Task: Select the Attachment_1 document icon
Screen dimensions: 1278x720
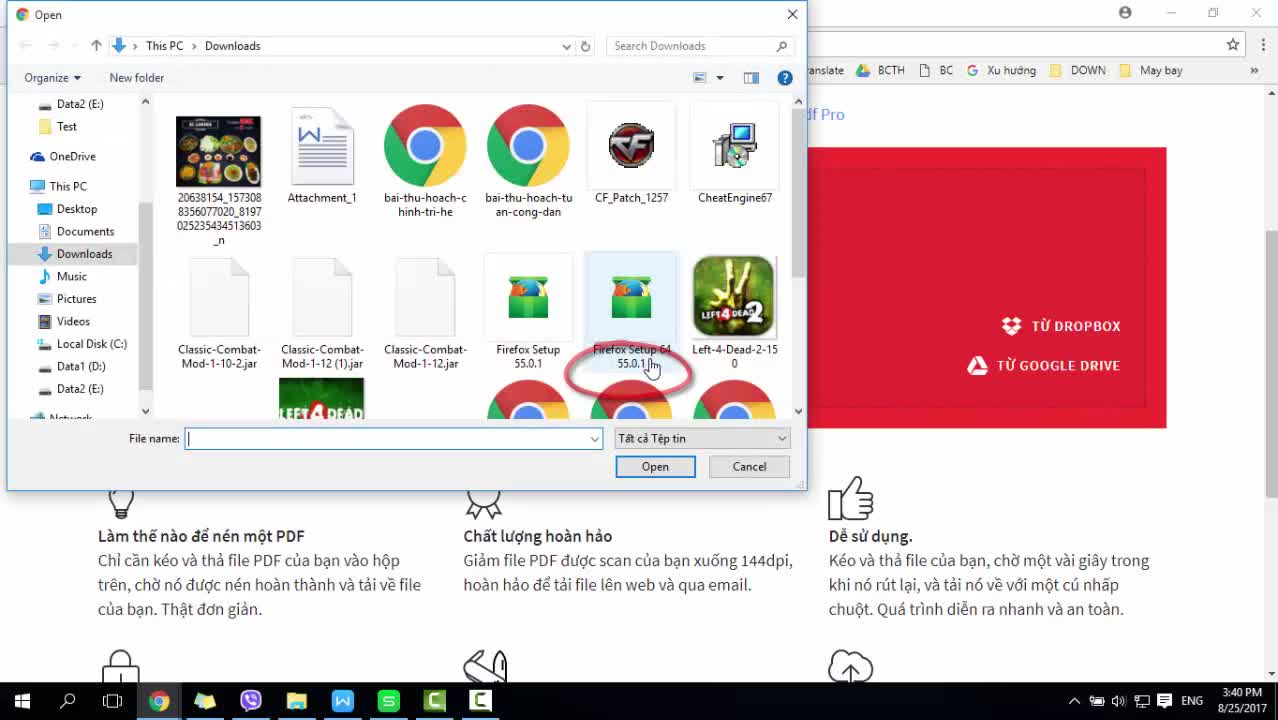Action: pyautogui.click(x=322, y=147)
